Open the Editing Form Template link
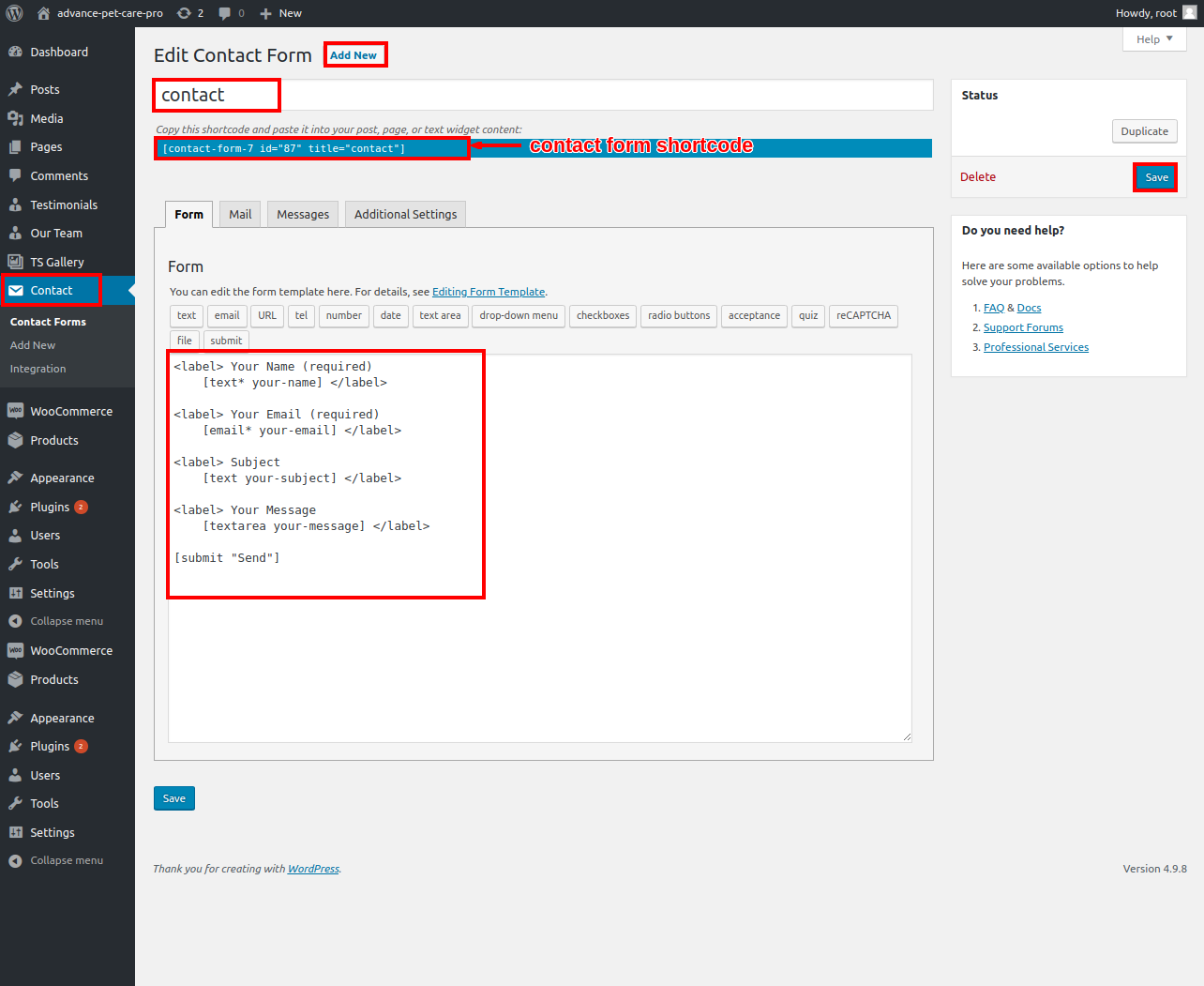This screenshot has height=986, width=1204. (x=488, y=292)
